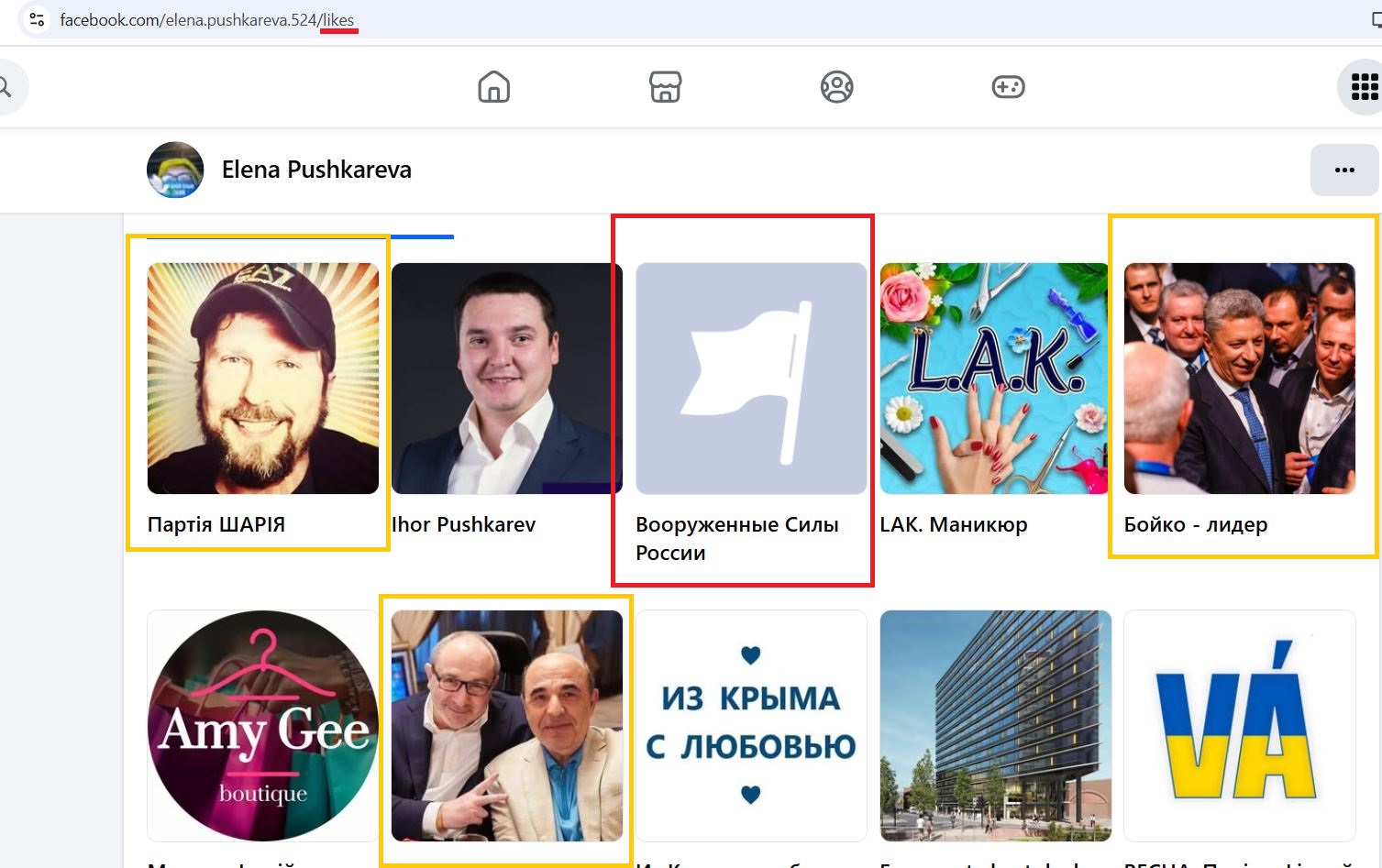
Task: Open the blue-yellow VA logo thumbnail
Action: point(1240,726)
